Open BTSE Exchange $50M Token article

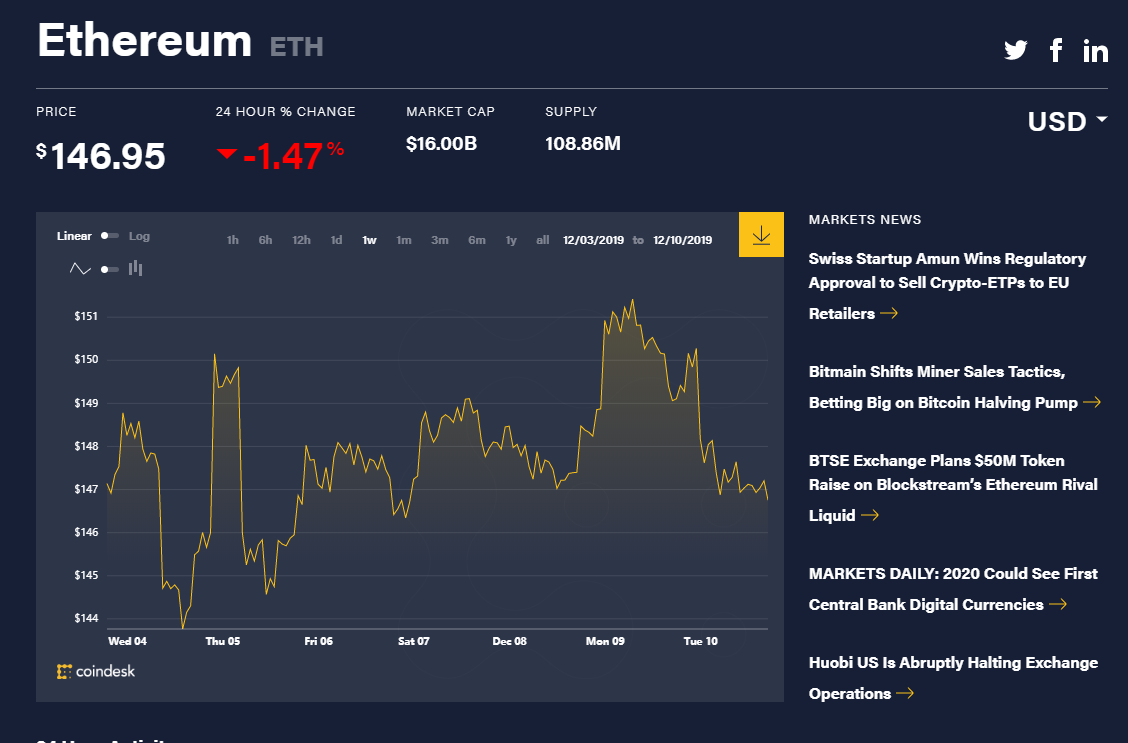[x=953, y=488]
